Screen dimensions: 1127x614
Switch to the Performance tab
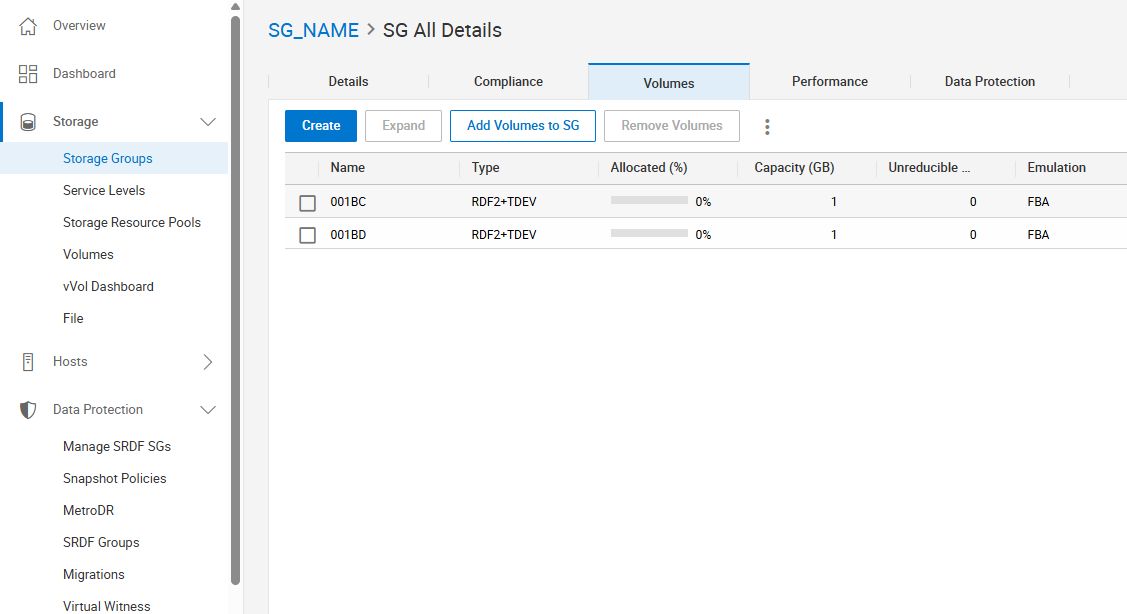[829, 82]
